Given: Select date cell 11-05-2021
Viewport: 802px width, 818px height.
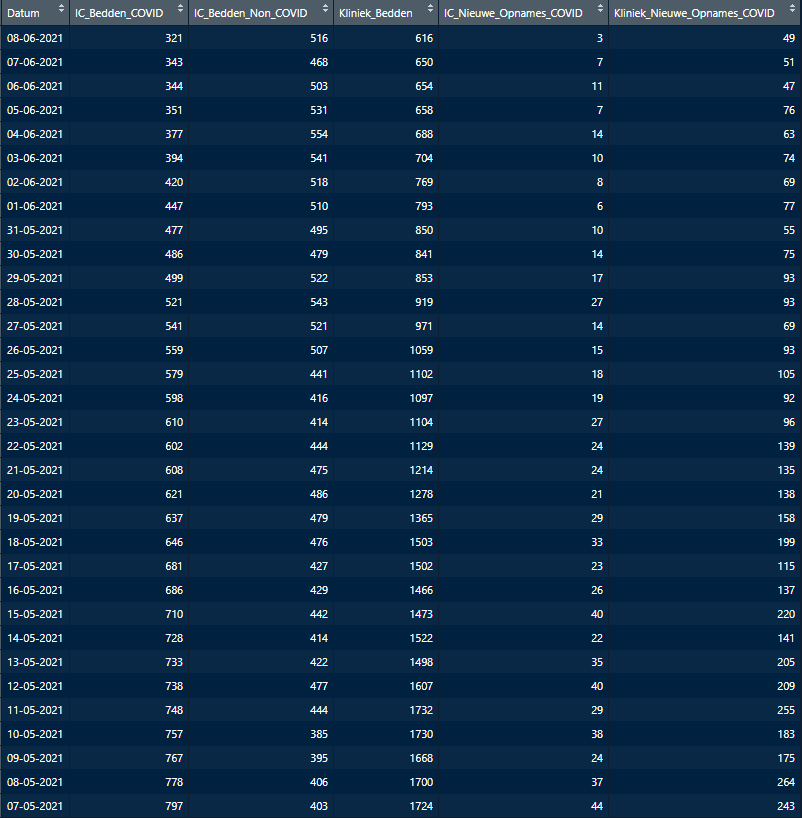Looking at the screenshot, I should click(35, 710).
